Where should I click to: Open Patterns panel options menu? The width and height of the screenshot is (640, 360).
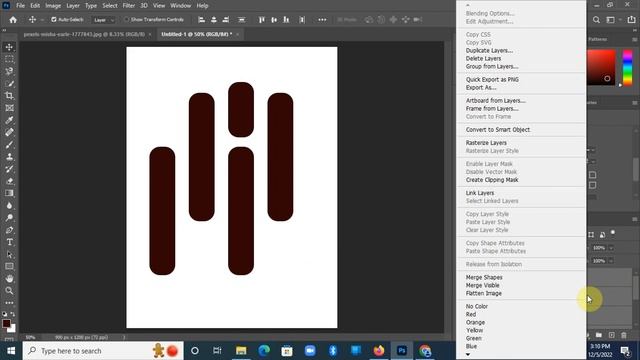pyautogui.click(x=634, y=40)
